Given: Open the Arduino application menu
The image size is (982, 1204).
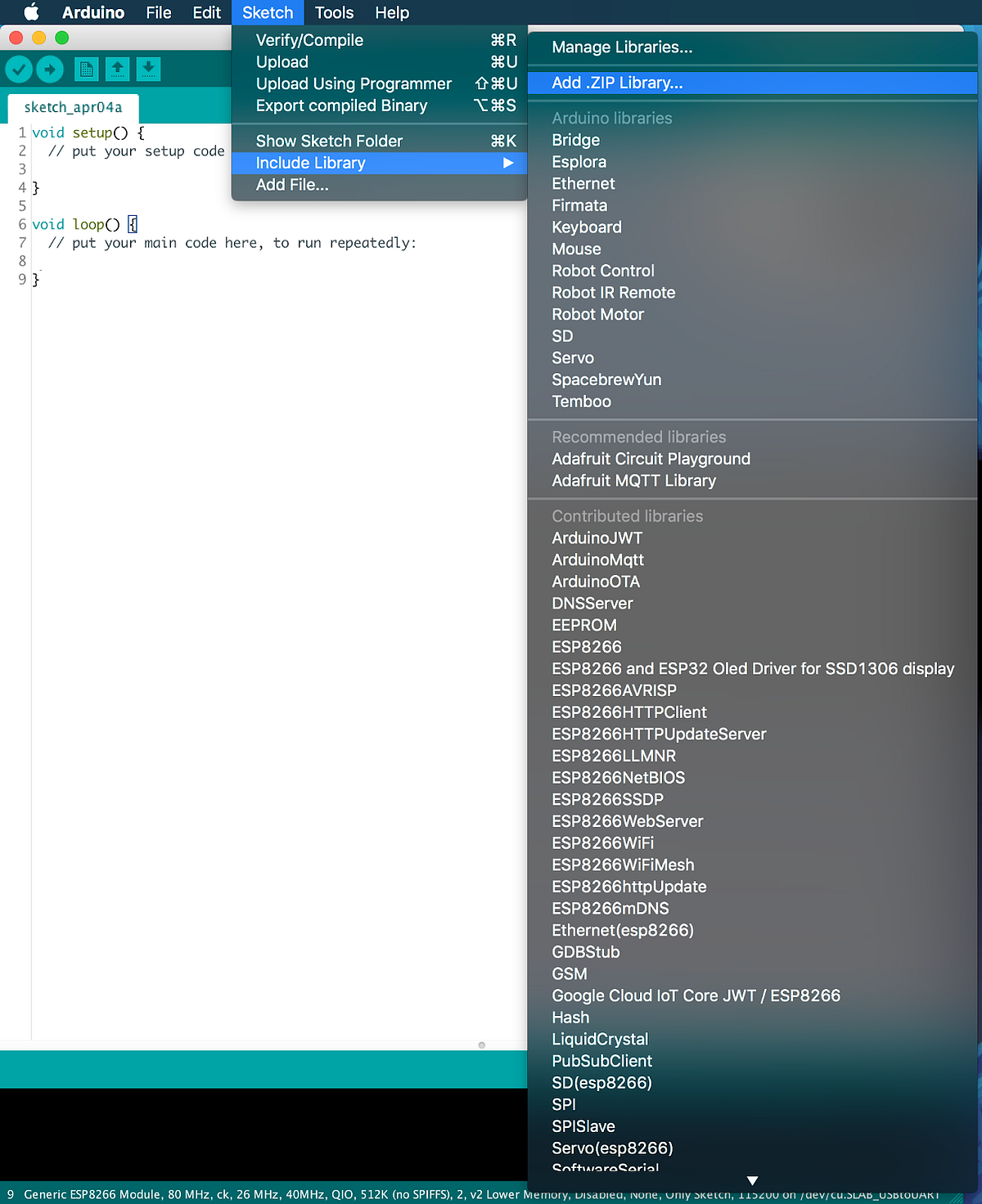Looking at the screenshot, I should pyautogui.click(x=93, y=12).
